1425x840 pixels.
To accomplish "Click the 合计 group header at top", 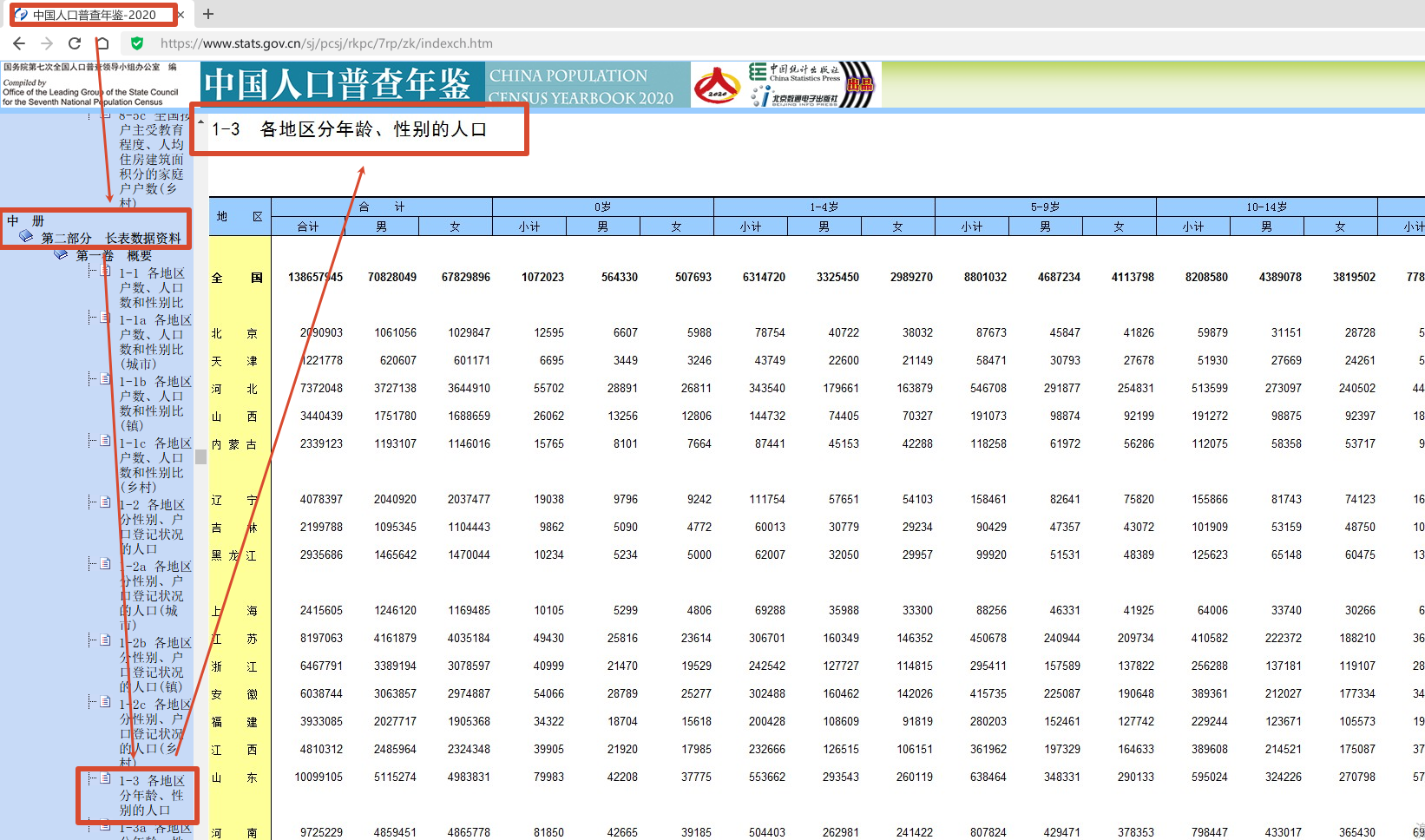I will pos(382,207).
